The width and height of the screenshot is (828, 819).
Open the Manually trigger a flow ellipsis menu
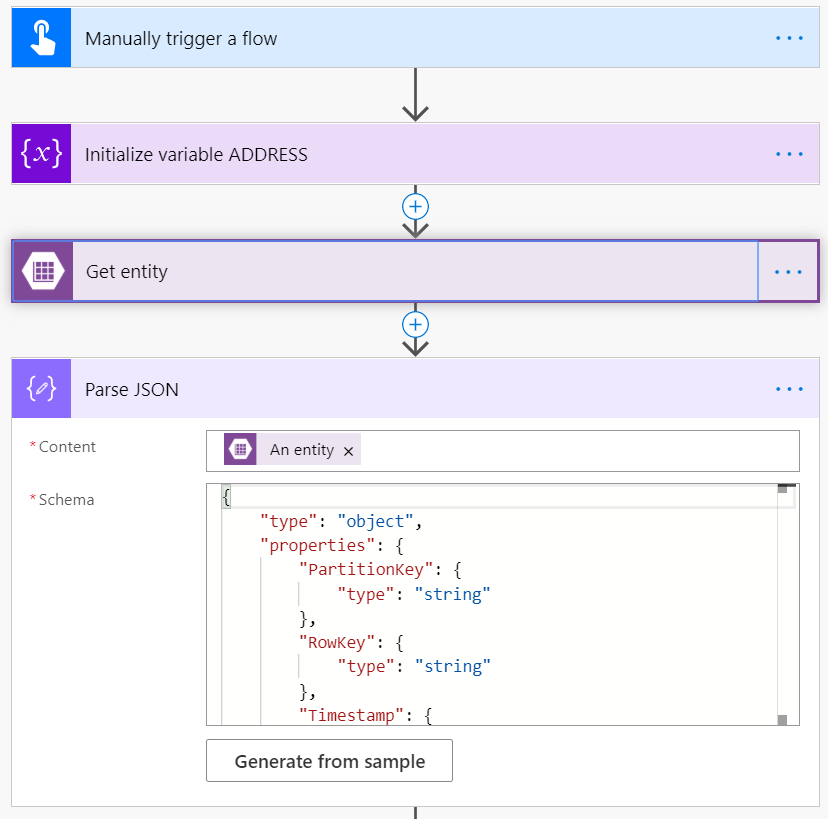(x=789, y=37)
